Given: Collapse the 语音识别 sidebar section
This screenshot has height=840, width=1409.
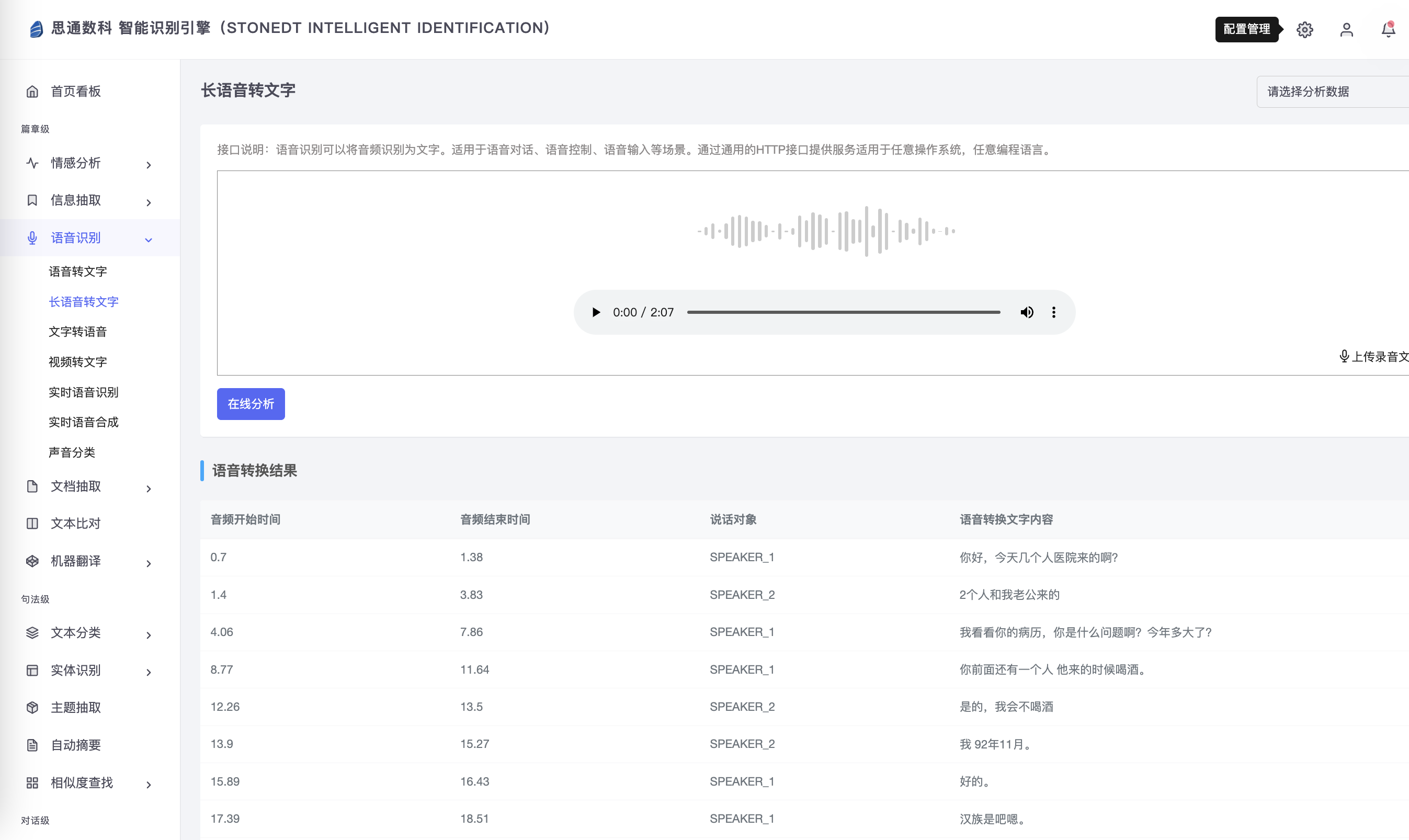Looking at the screenshot, I should pos(149,239).
